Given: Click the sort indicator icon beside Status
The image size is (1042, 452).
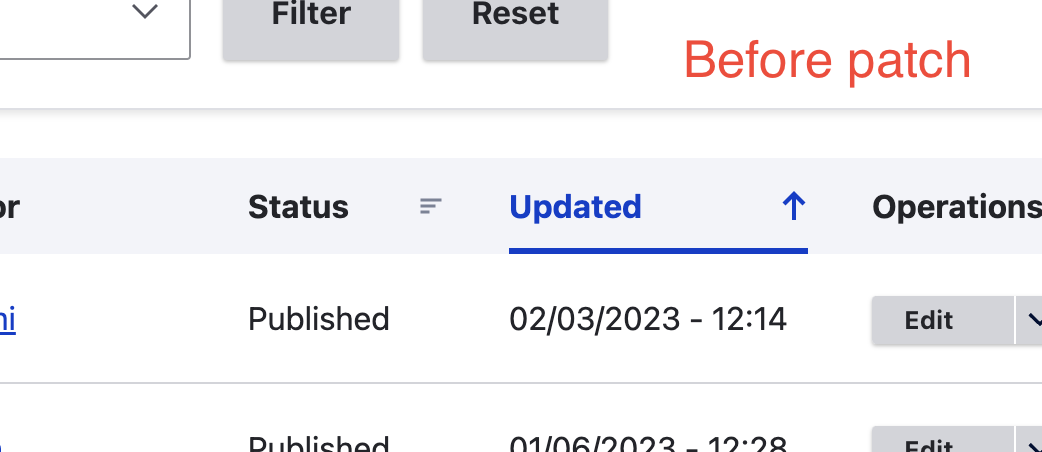Looking at the screenshot, I should coord(431,207).
